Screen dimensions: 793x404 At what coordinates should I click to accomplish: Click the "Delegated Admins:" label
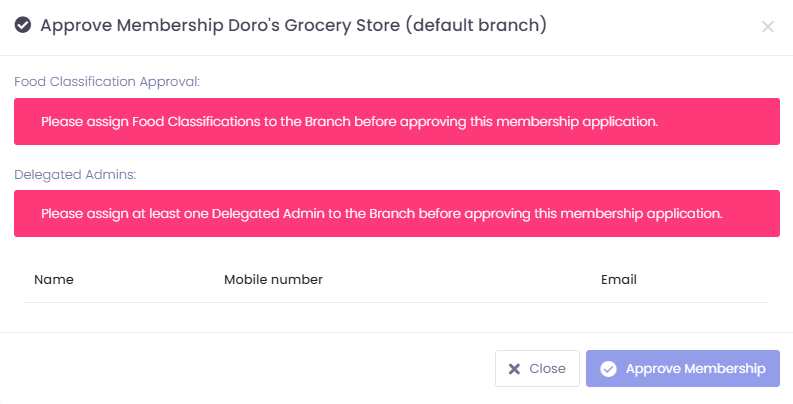pos(75,174)
